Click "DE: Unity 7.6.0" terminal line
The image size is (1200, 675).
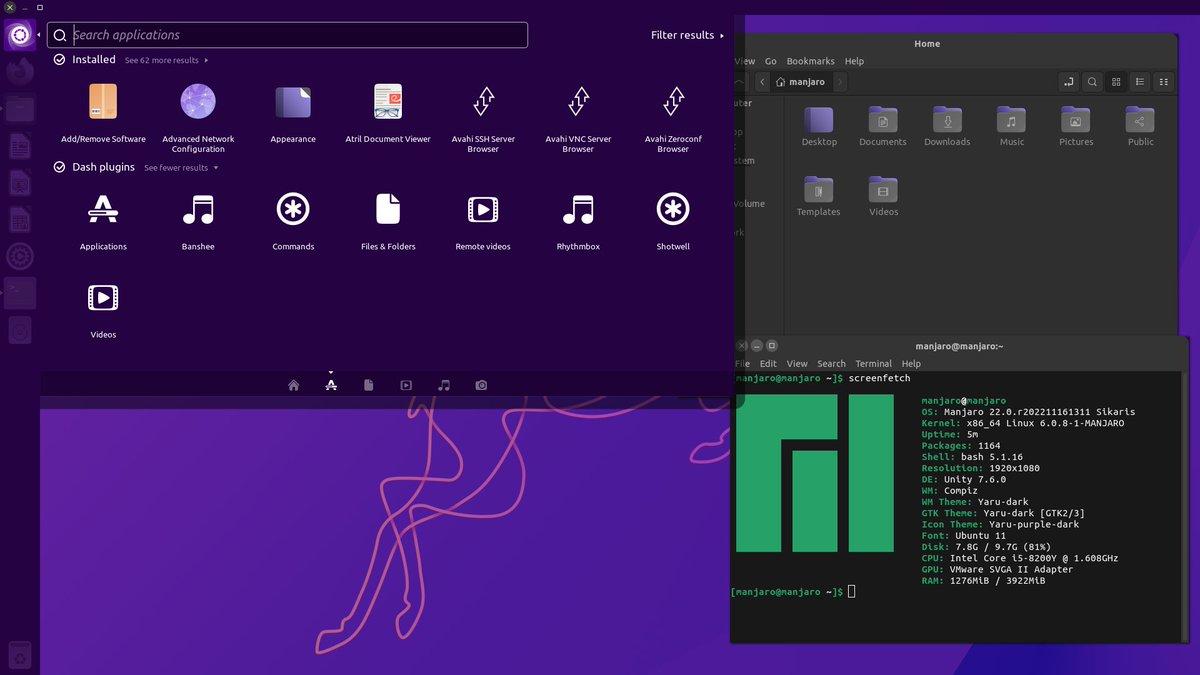[964, 479]
